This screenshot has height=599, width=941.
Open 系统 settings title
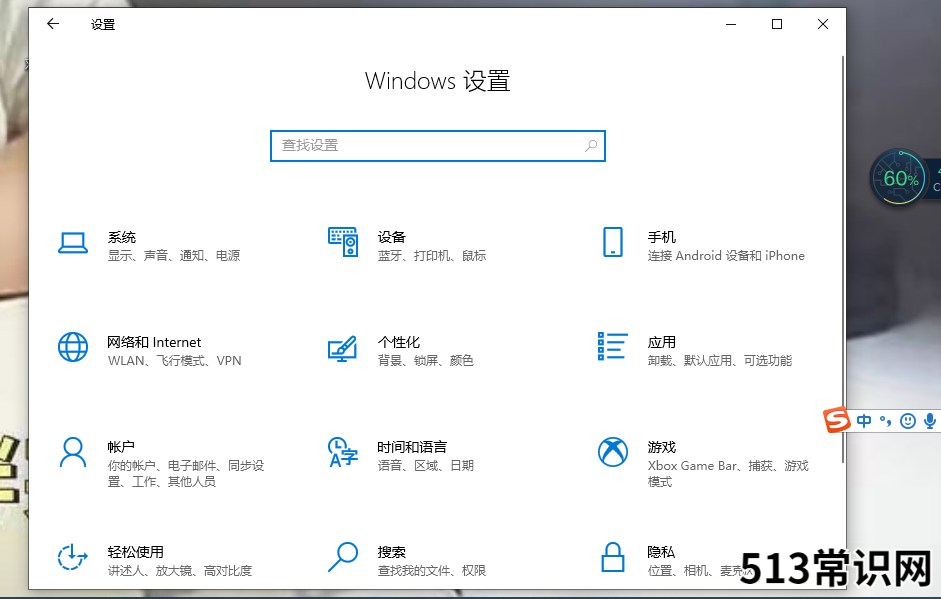[122, 237]
